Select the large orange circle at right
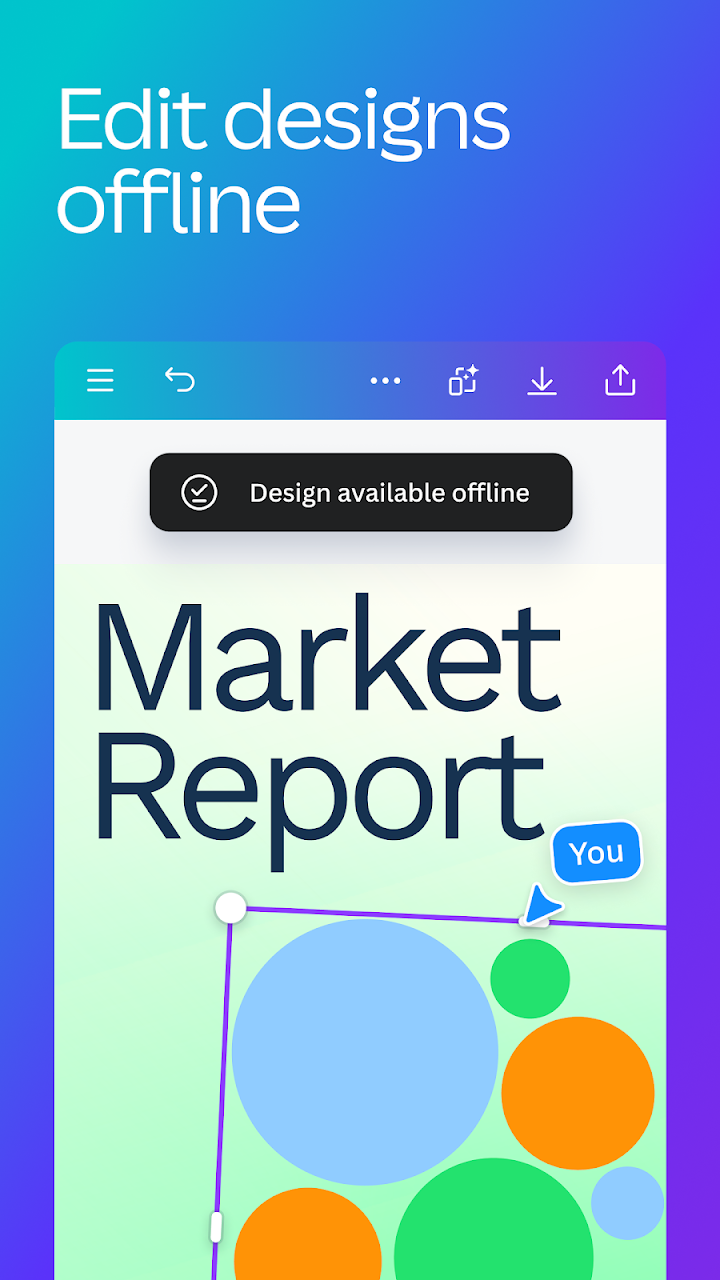This screenshot has height=1280, width=720. tap(578, 1093)
